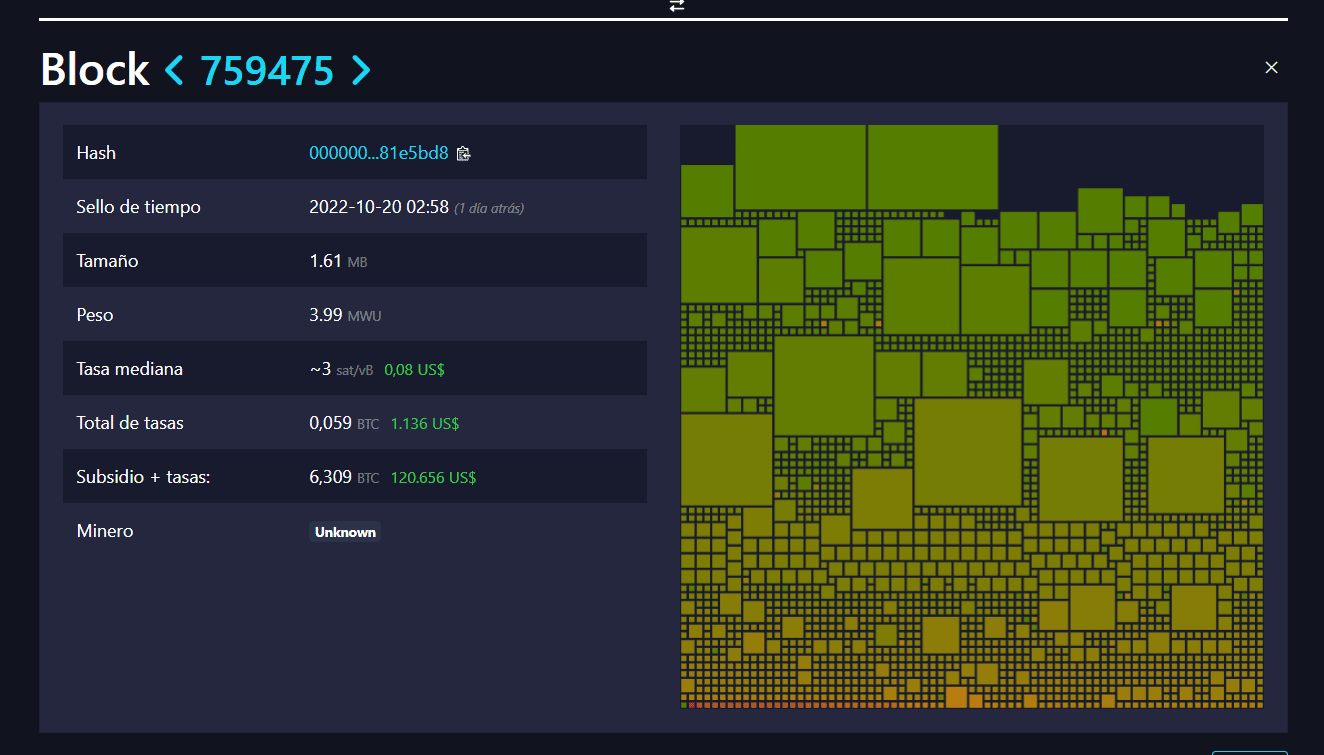This screenshot has height=755, width=1324.
Task: Copy the block hash via clipboard icon
Action: (x=463, y=154)
